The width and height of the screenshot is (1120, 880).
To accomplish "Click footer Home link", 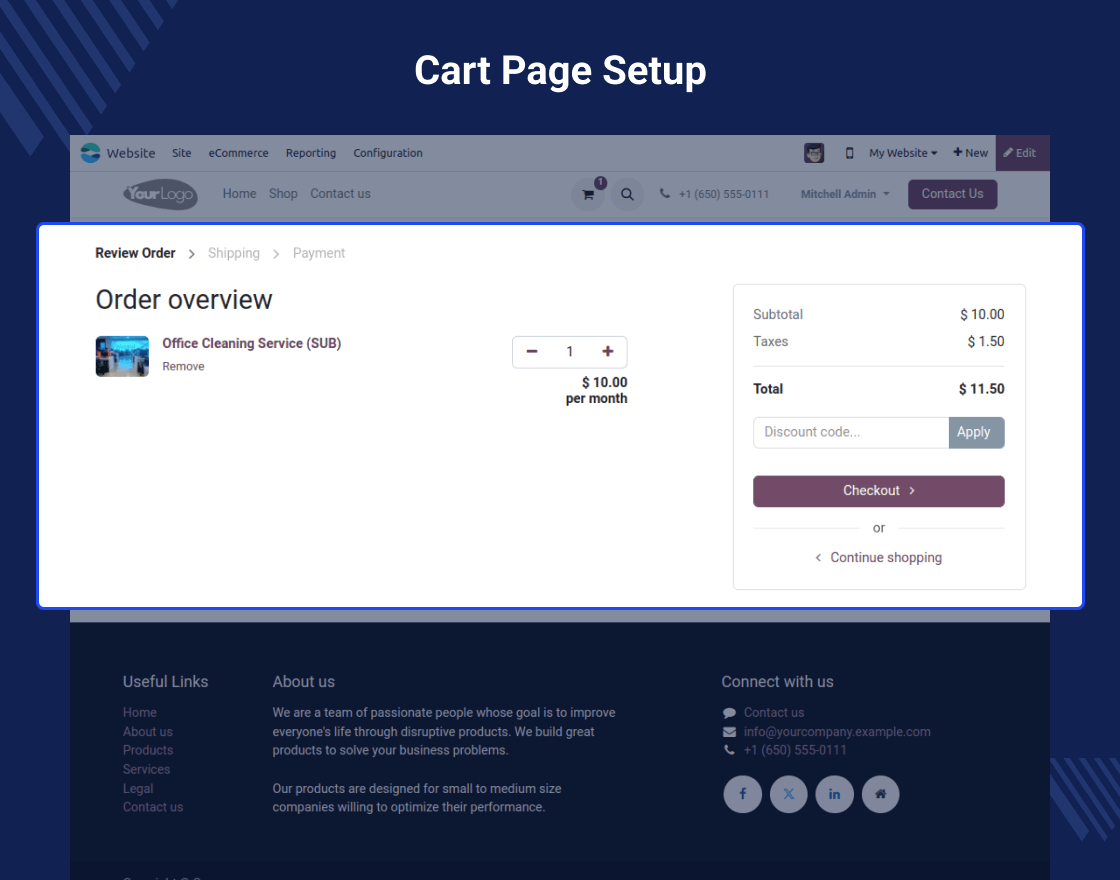I will click(x=139, y=712).
